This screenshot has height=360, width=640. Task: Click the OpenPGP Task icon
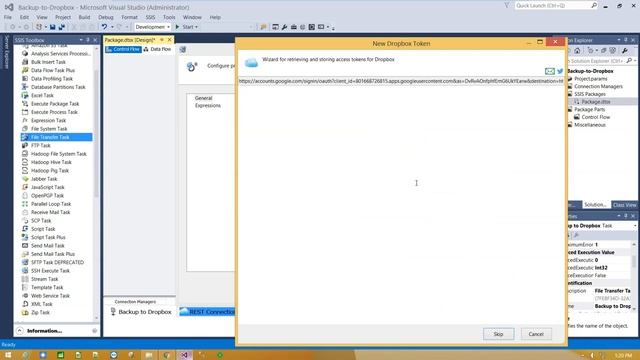pos(25,196)
